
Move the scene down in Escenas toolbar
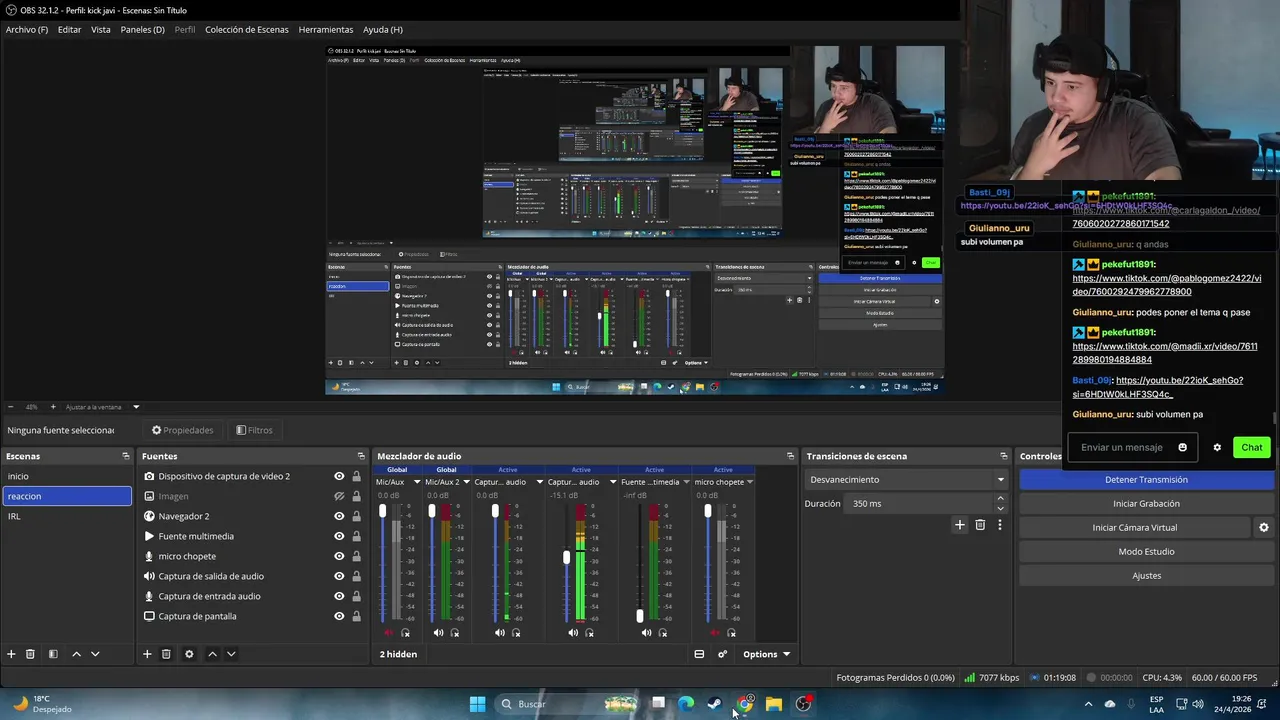coord(95,654)
